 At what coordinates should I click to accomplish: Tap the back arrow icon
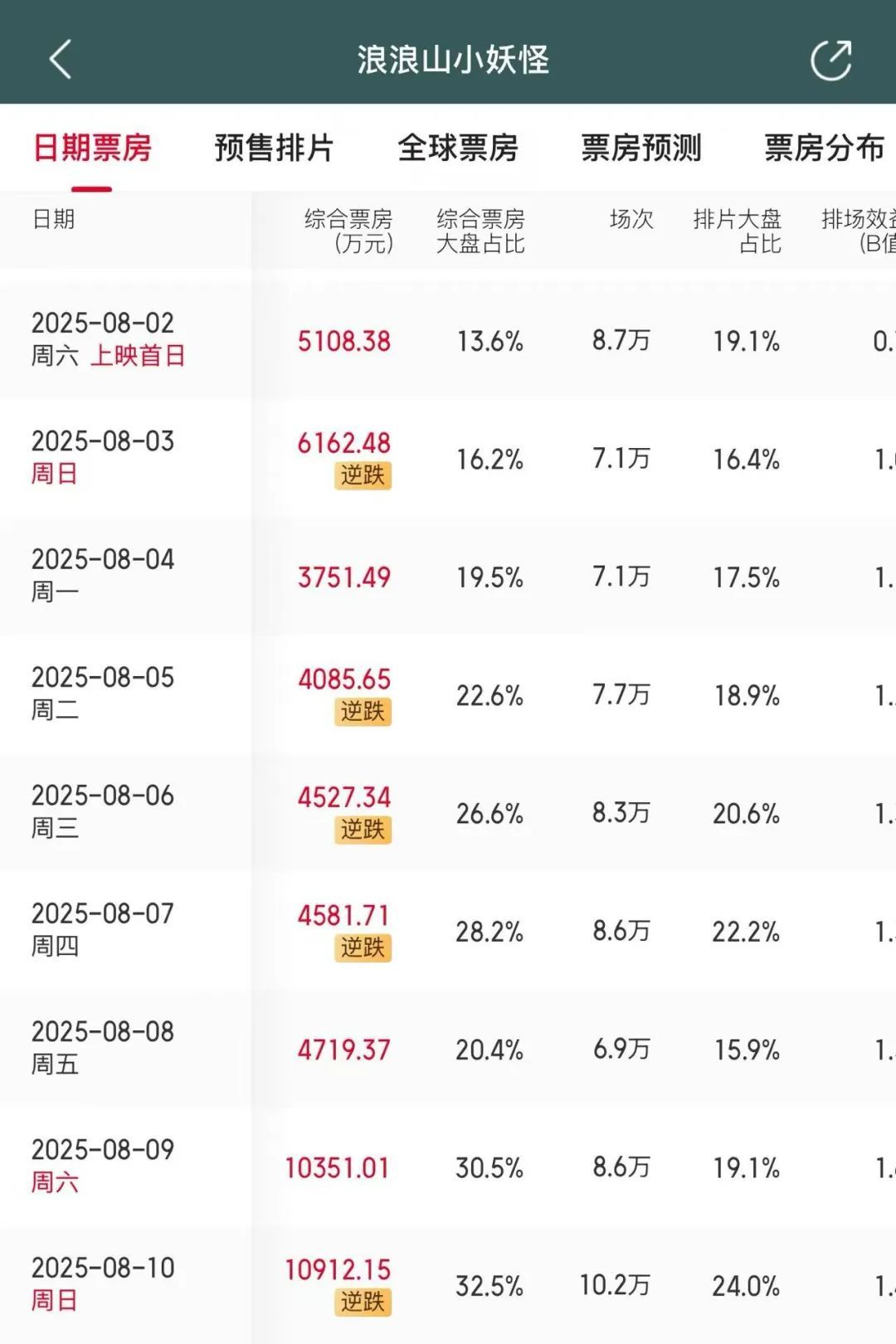(x=61, y=60)
